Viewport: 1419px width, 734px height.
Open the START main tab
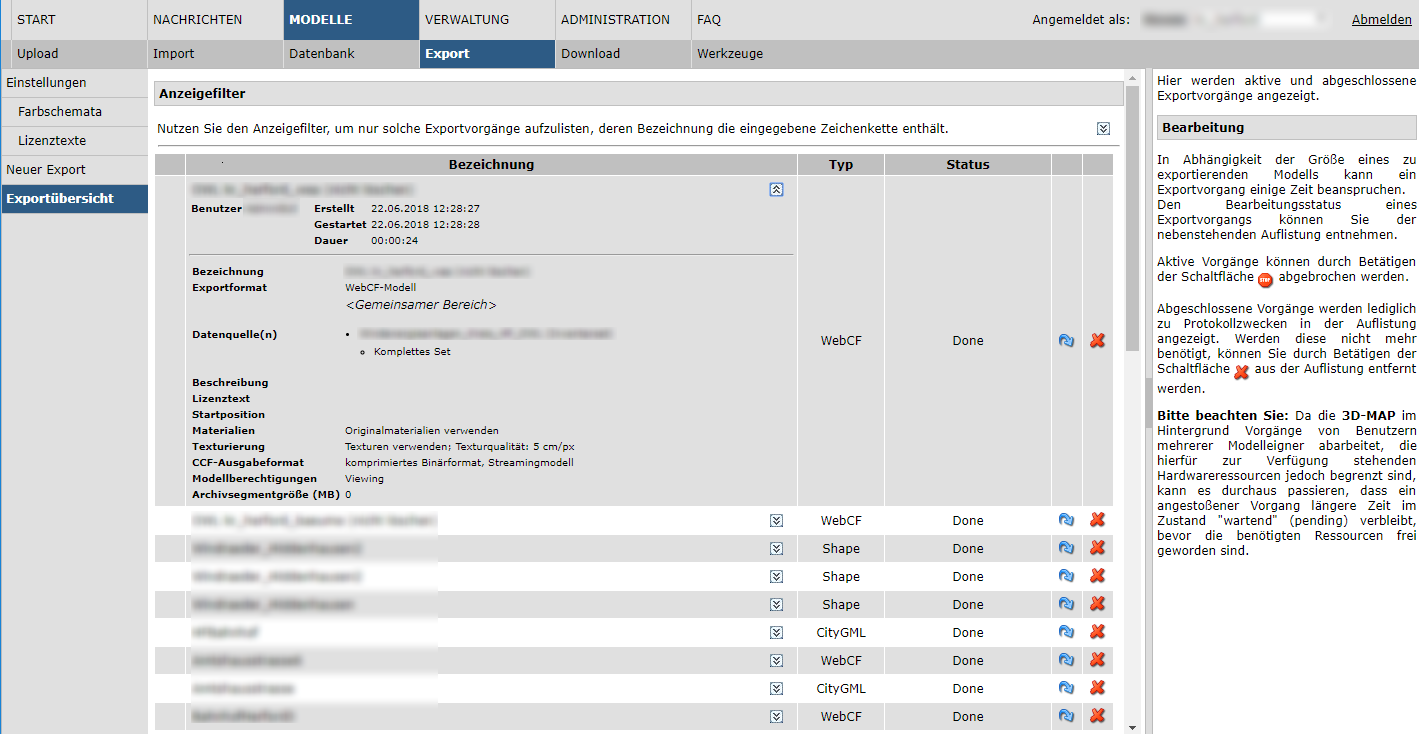79,20
